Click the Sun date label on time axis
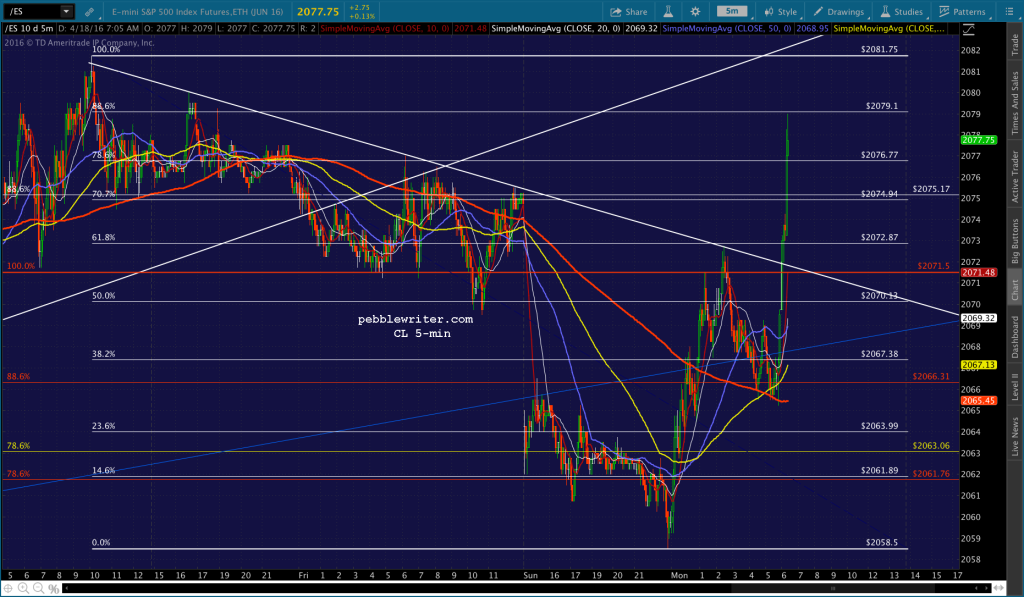Screen dimensions: 1024x597 pos(530,575)
